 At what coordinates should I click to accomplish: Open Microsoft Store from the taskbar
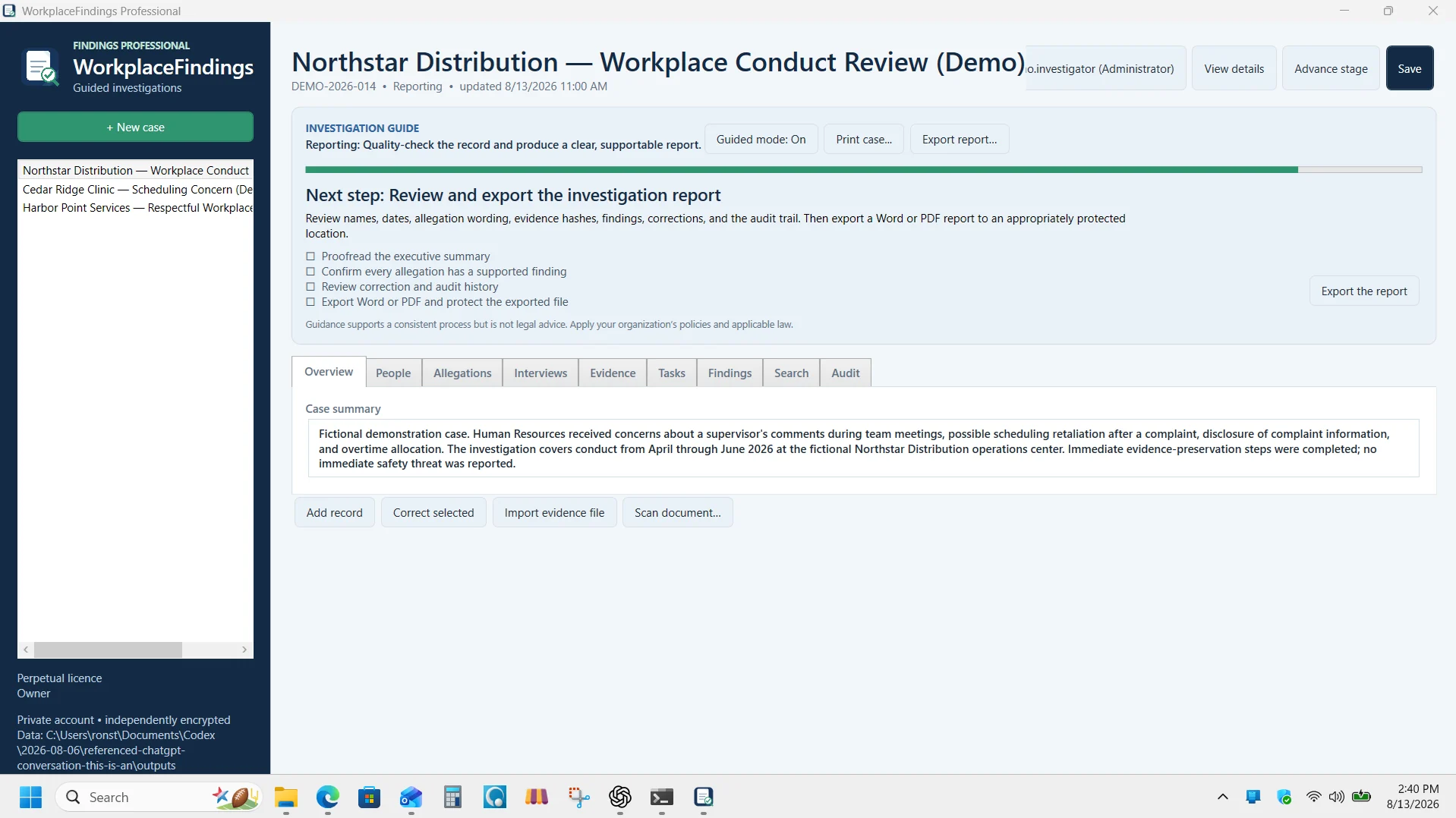[370, 797]
